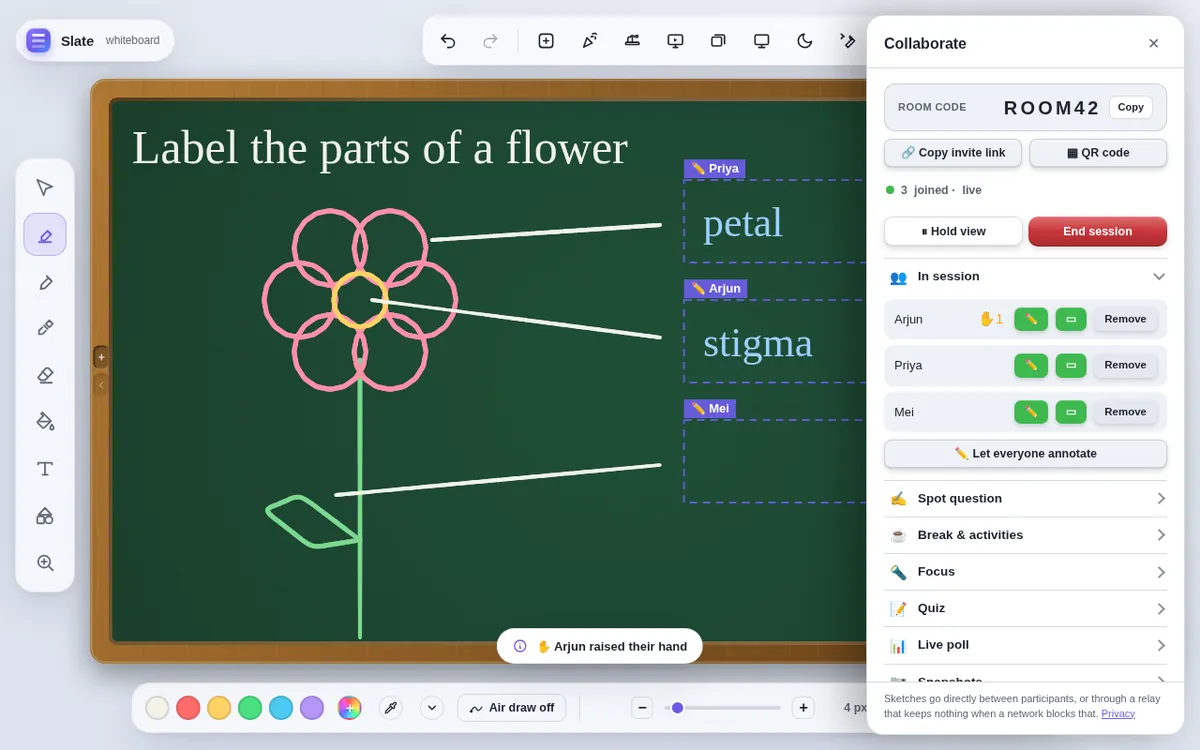Start presentation with the play-screen icon
1200x750 pixels.
(675, 41)
